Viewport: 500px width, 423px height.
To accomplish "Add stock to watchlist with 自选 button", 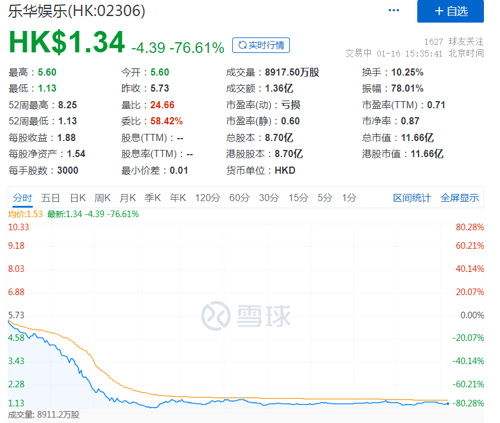I will 450,11.
